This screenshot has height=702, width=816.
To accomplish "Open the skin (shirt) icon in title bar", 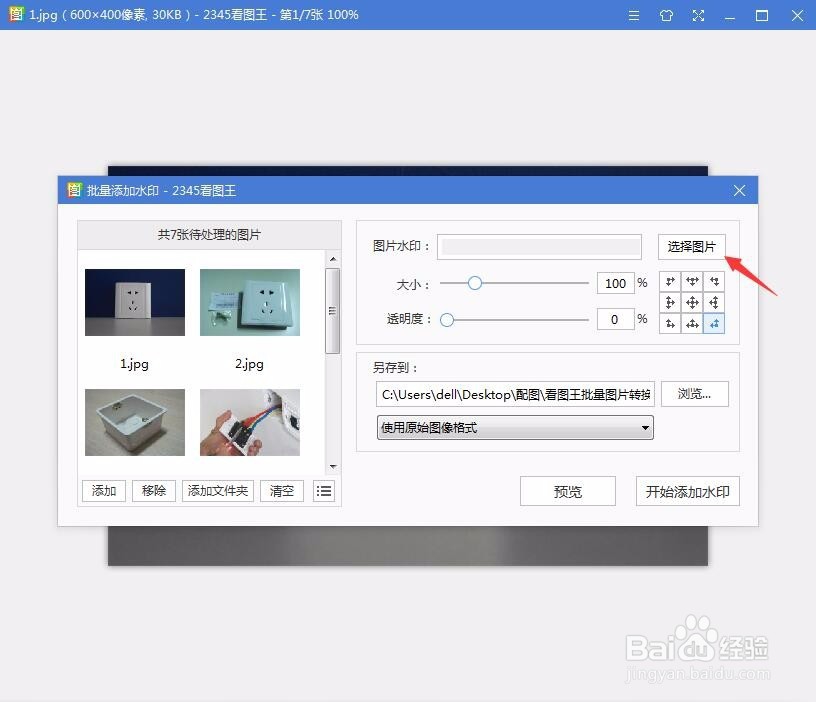I will point(666,16).
